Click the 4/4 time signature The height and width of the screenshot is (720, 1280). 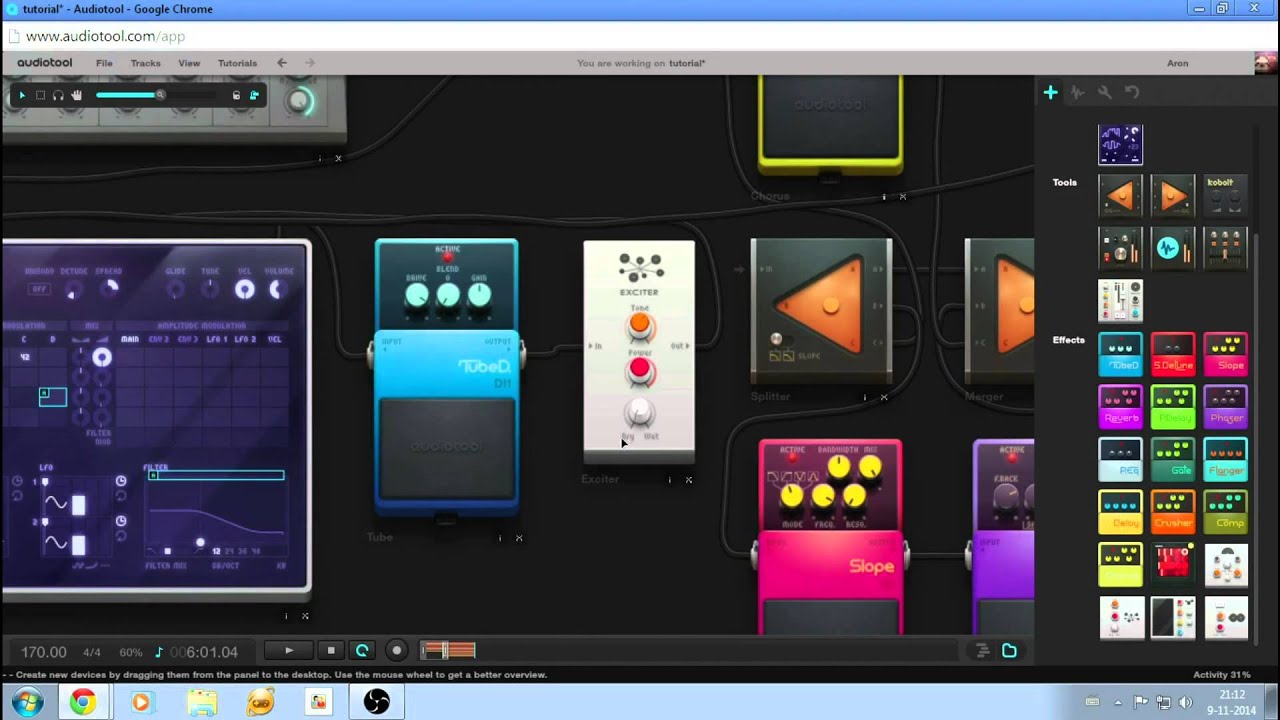point(92,652)
